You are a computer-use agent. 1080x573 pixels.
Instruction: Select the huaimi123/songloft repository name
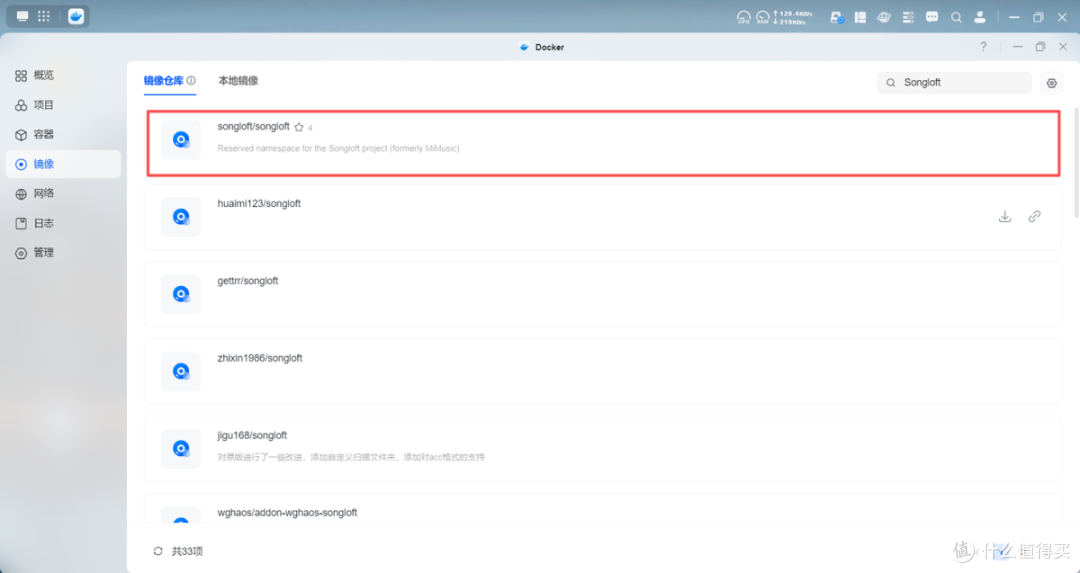pyautogui.click(x=259, y=204)
